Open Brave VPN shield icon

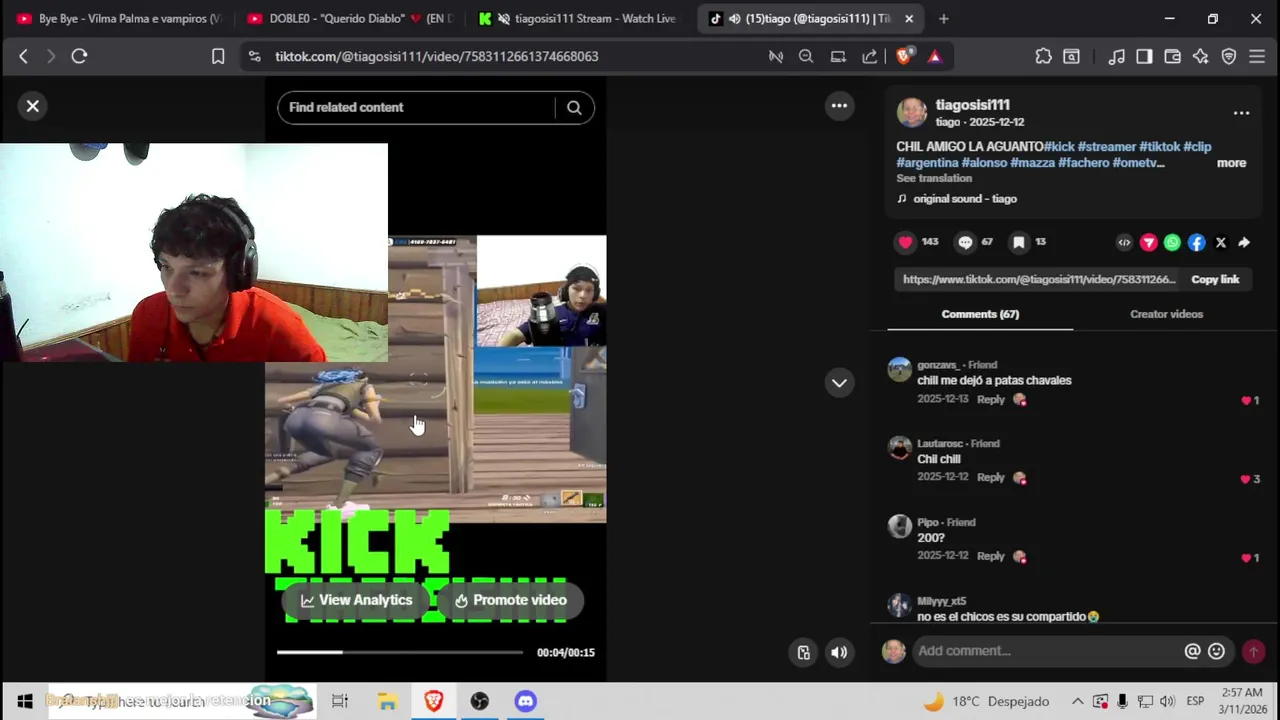pos(1229,57)
